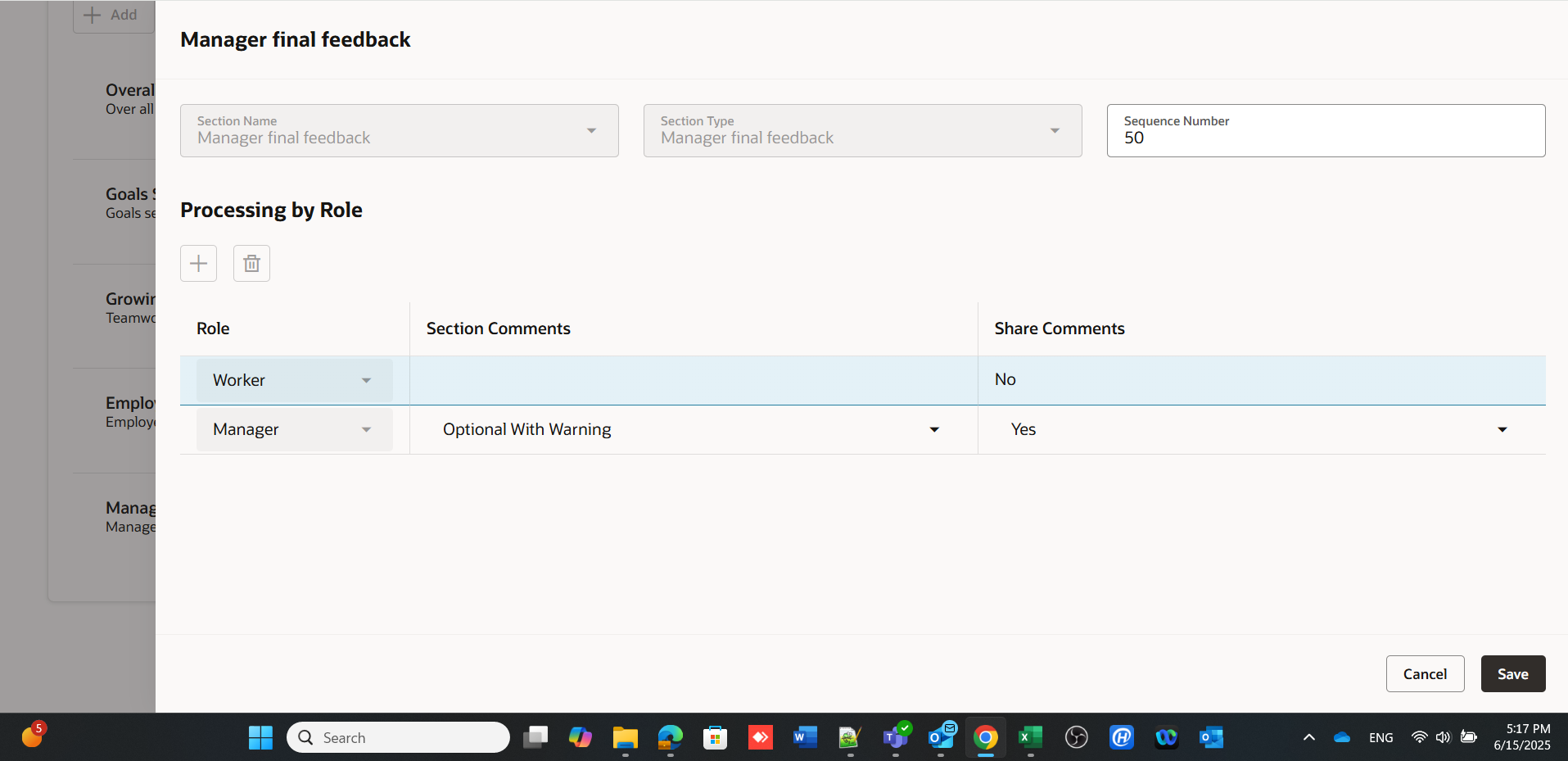1568x761 pixels.
Task: Show hidden system tray icons
Action: click(1309, 737)
